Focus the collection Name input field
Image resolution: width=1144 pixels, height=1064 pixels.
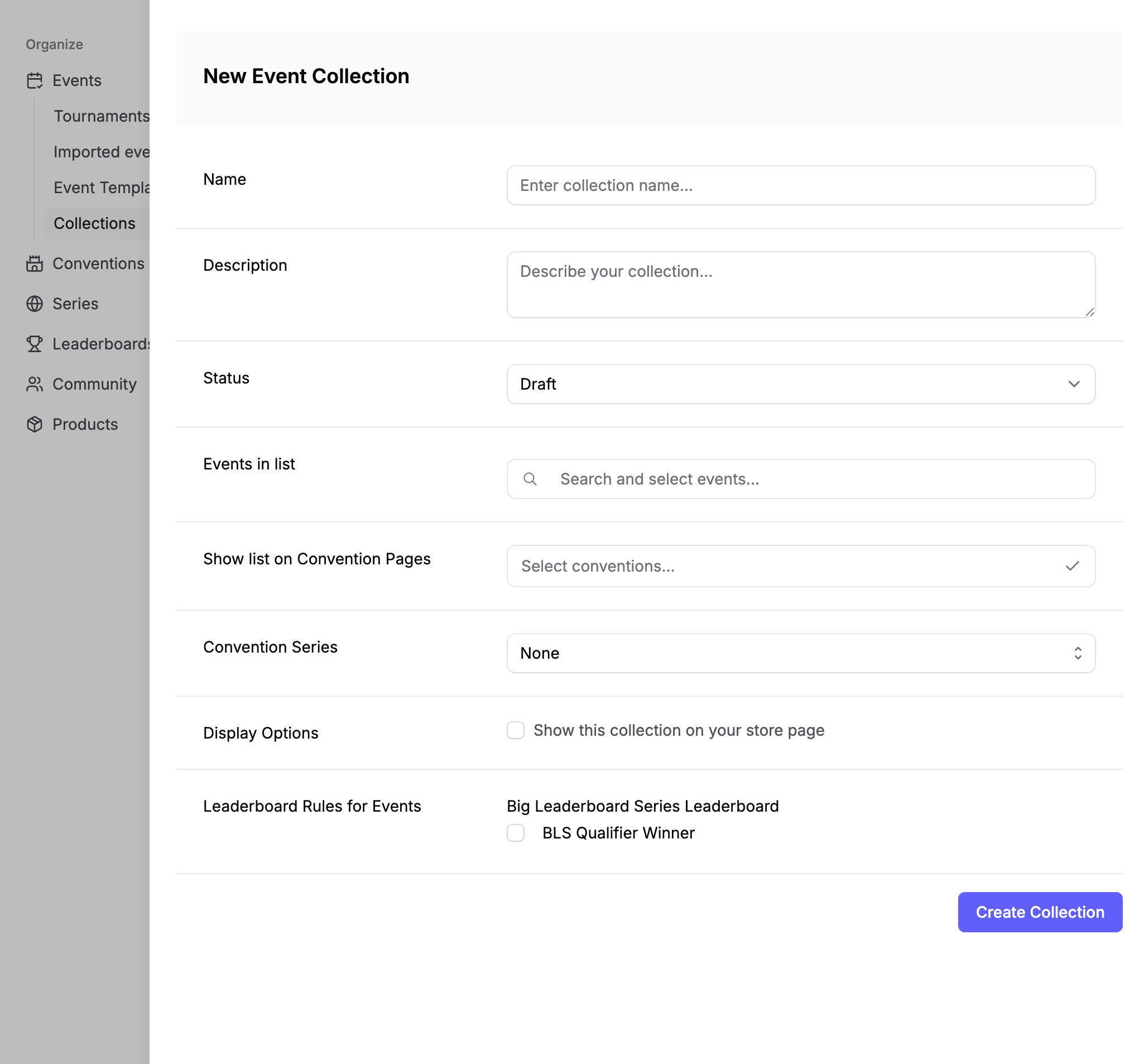coord(800,185)
